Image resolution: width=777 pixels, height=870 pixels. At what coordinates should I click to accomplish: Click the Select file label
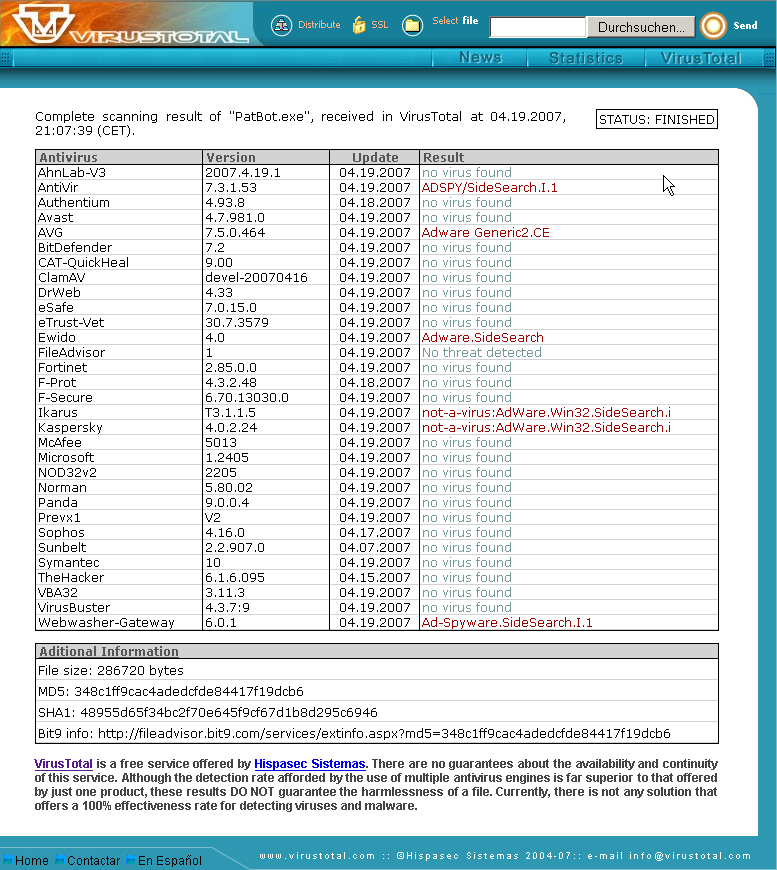click(455, 21)
